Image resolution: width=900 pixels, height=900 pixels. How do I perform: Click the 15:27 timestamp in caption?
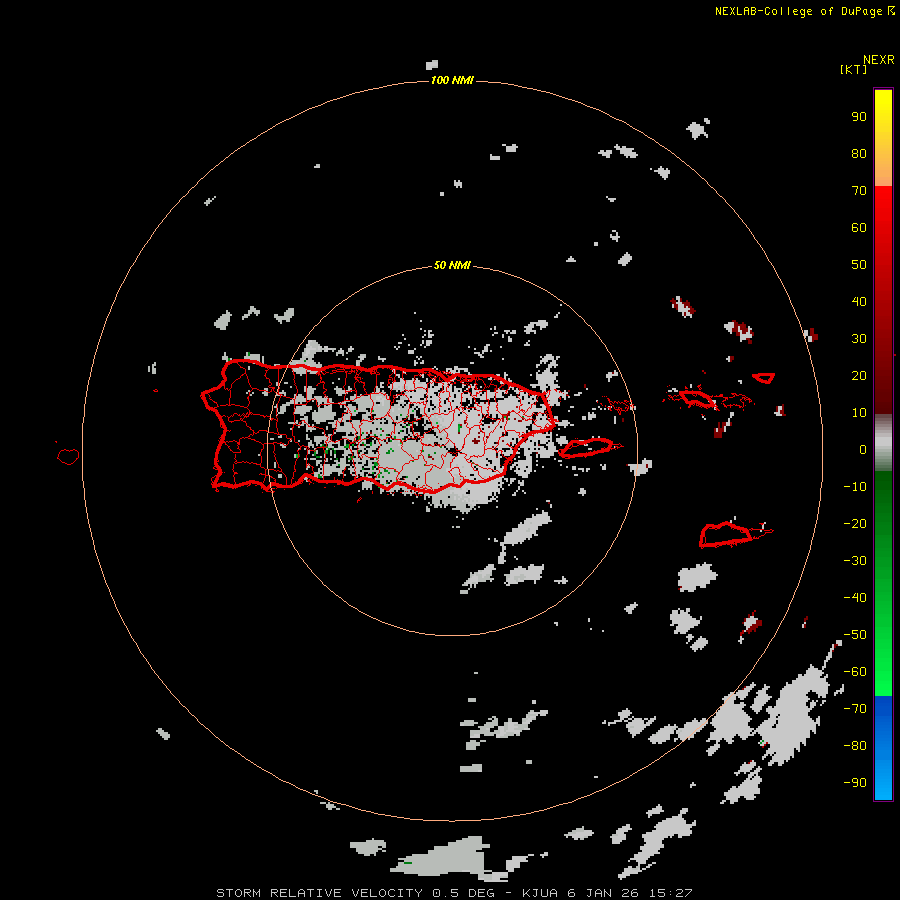[x=670, y=893]
